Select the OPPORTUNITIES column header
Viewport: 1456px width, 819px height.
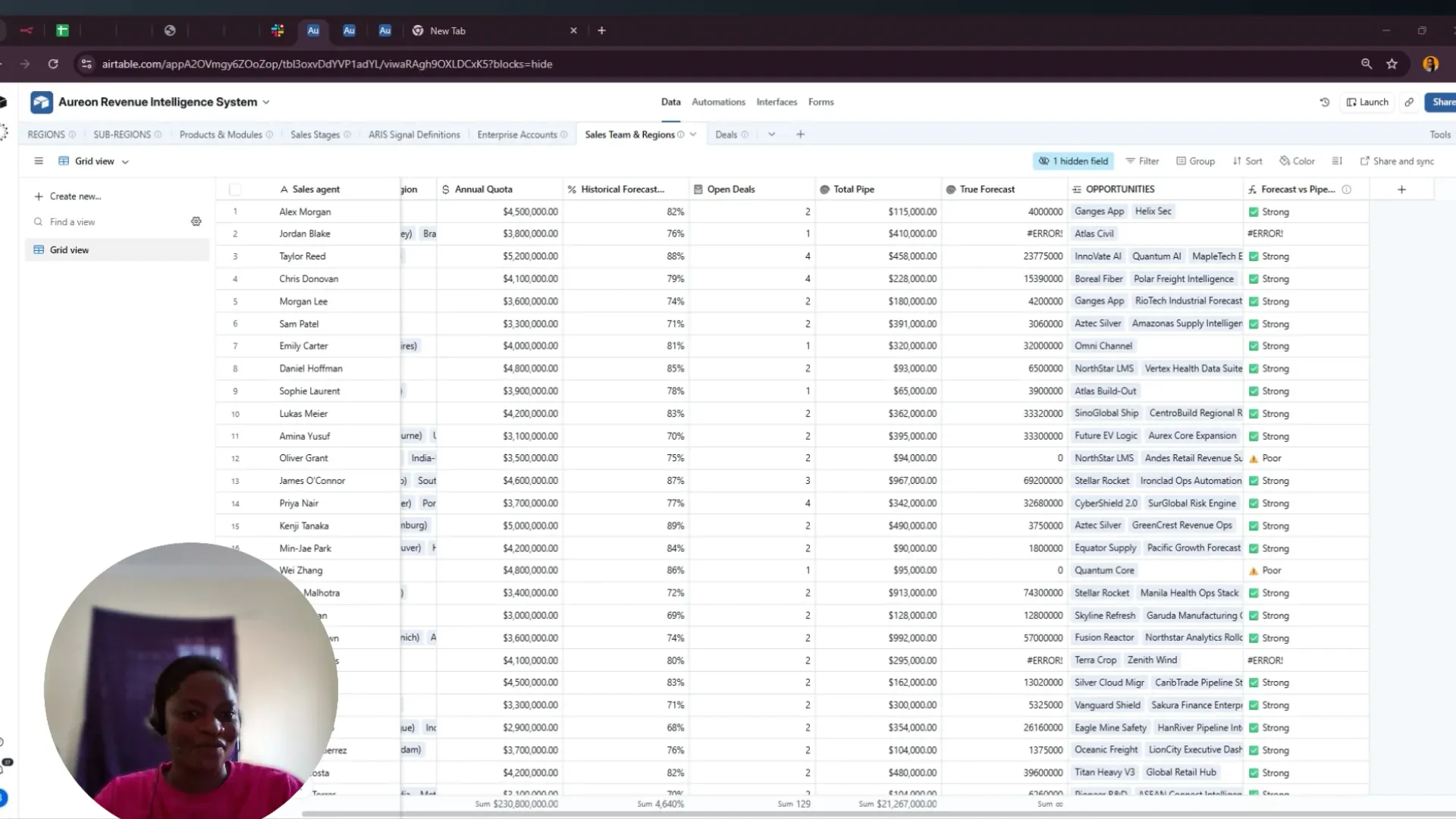point(1156,189)
